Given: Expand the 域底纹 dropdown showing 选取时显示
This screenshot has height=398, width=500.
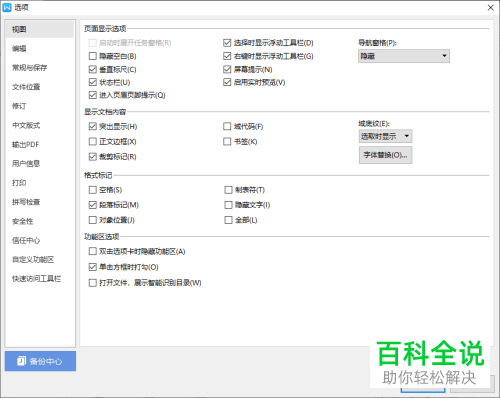Looking at the screenshot, I should tap(385, 136).
